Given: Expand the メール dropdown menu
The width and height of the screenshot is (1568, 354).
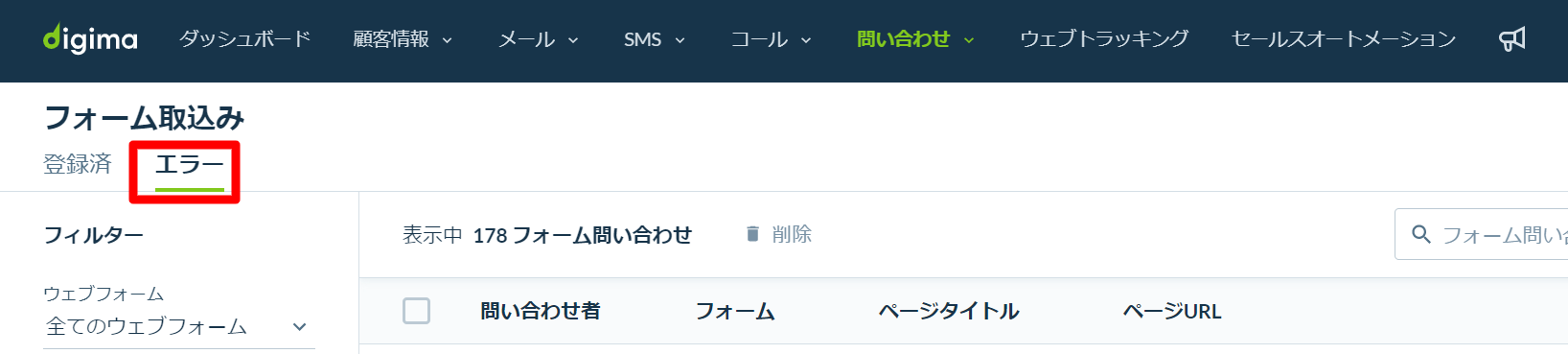Looking at the screenshot, I should 539,39.
